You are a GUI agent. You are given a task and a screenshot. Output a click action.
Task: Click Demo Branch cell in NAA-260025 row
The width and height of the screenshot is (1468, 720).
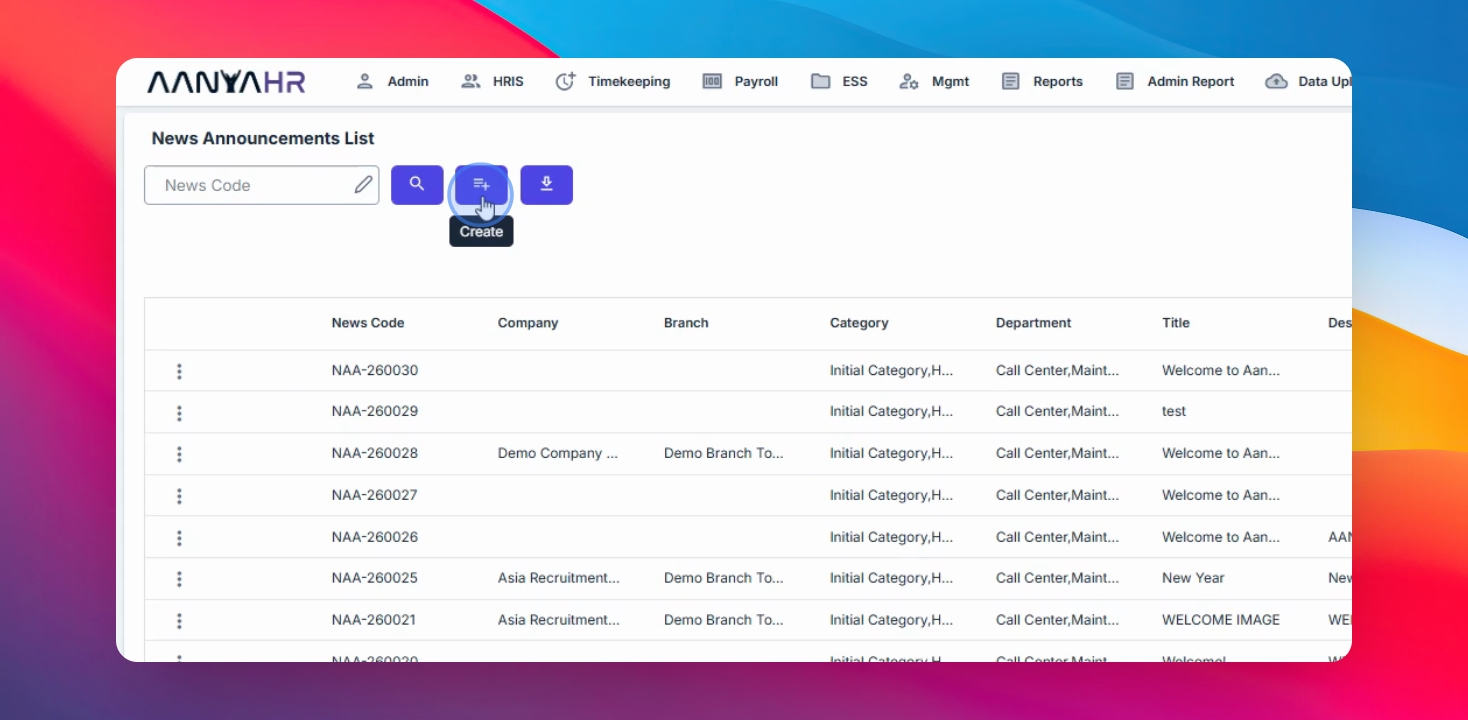pyautogui.click(x=724, y=578)
